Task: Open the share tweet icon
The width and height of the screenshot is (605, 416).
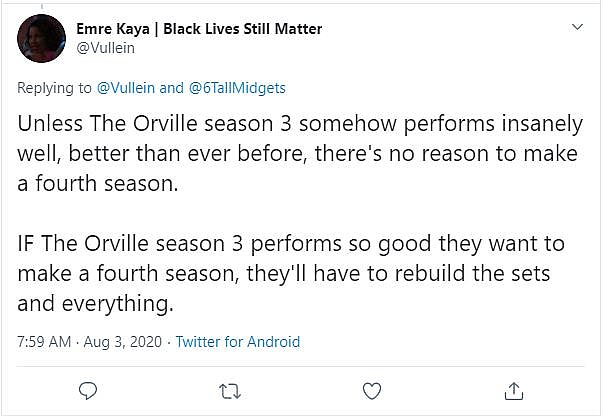Action: click(514, 389)
